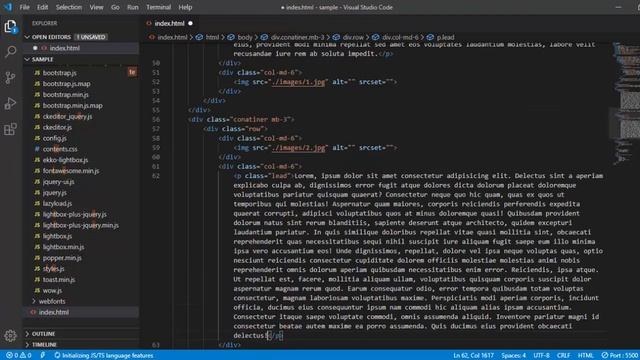Open fontawesome.min.js file

click(71, 171)
